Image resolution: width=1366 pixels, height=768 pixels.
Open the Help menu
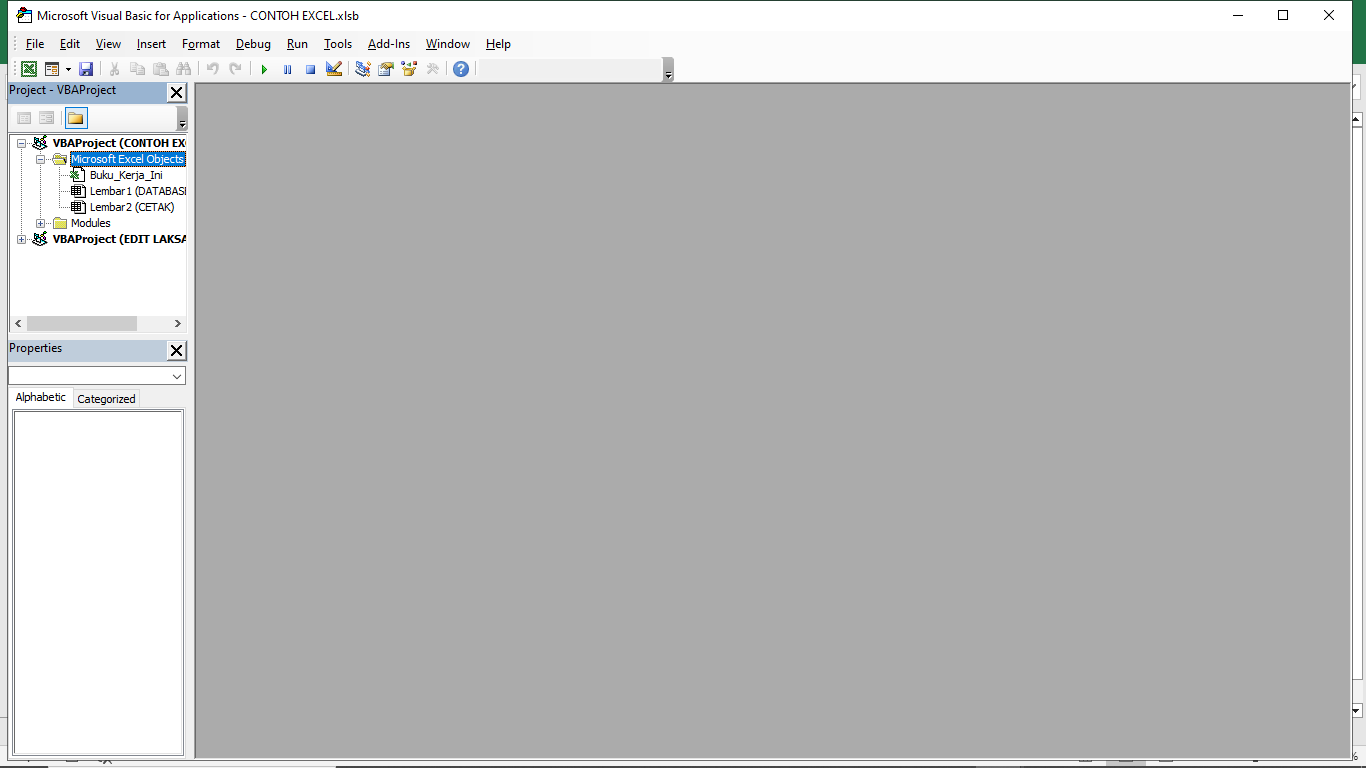[498, 44]
